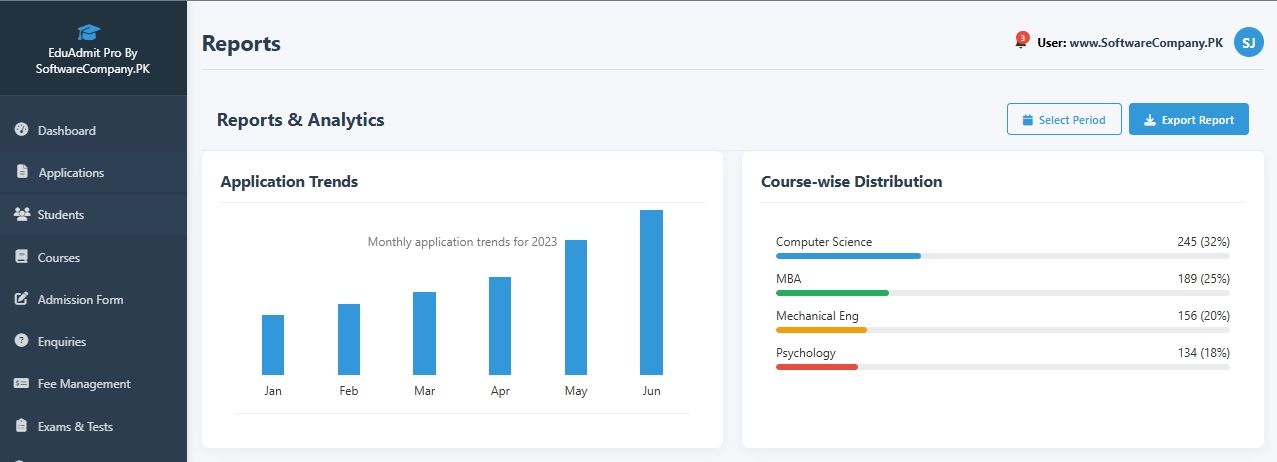This screenshot has width=1277, height=462.
Task: Click the "Reports & Analytics" heading
Action: click(x=300, y=120)
